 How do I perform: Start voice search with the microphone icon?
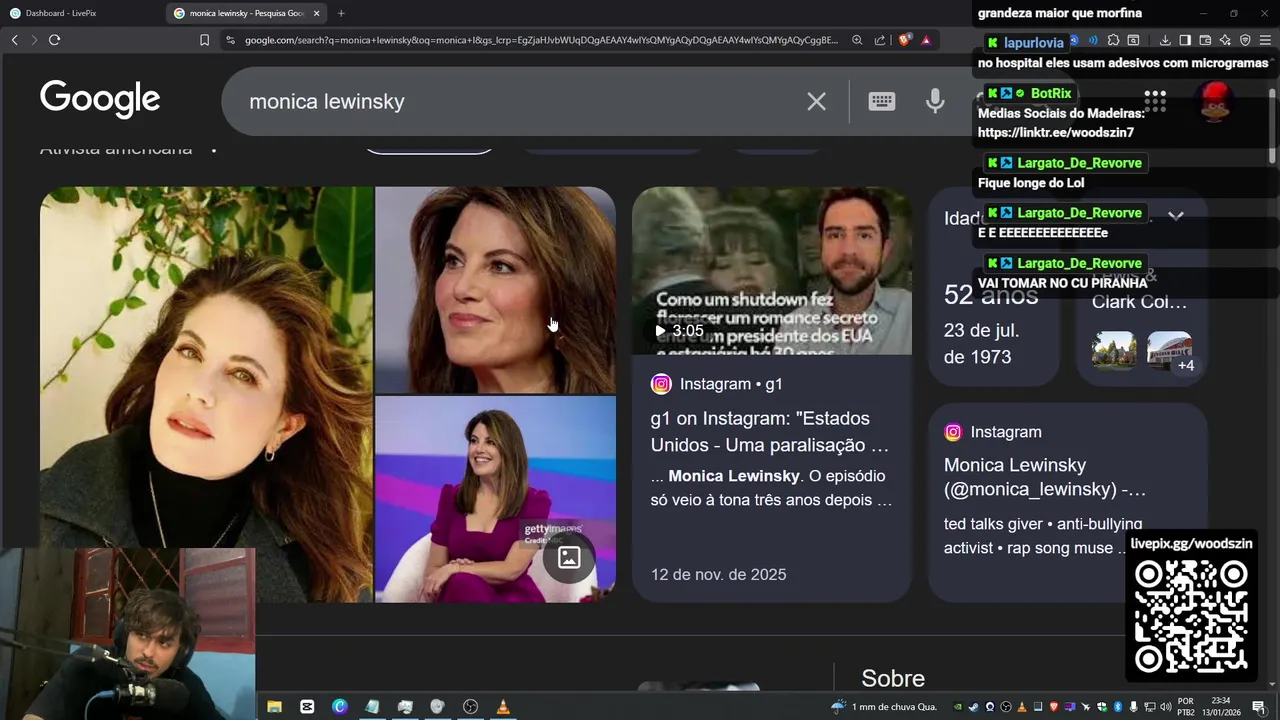(935, 101)
